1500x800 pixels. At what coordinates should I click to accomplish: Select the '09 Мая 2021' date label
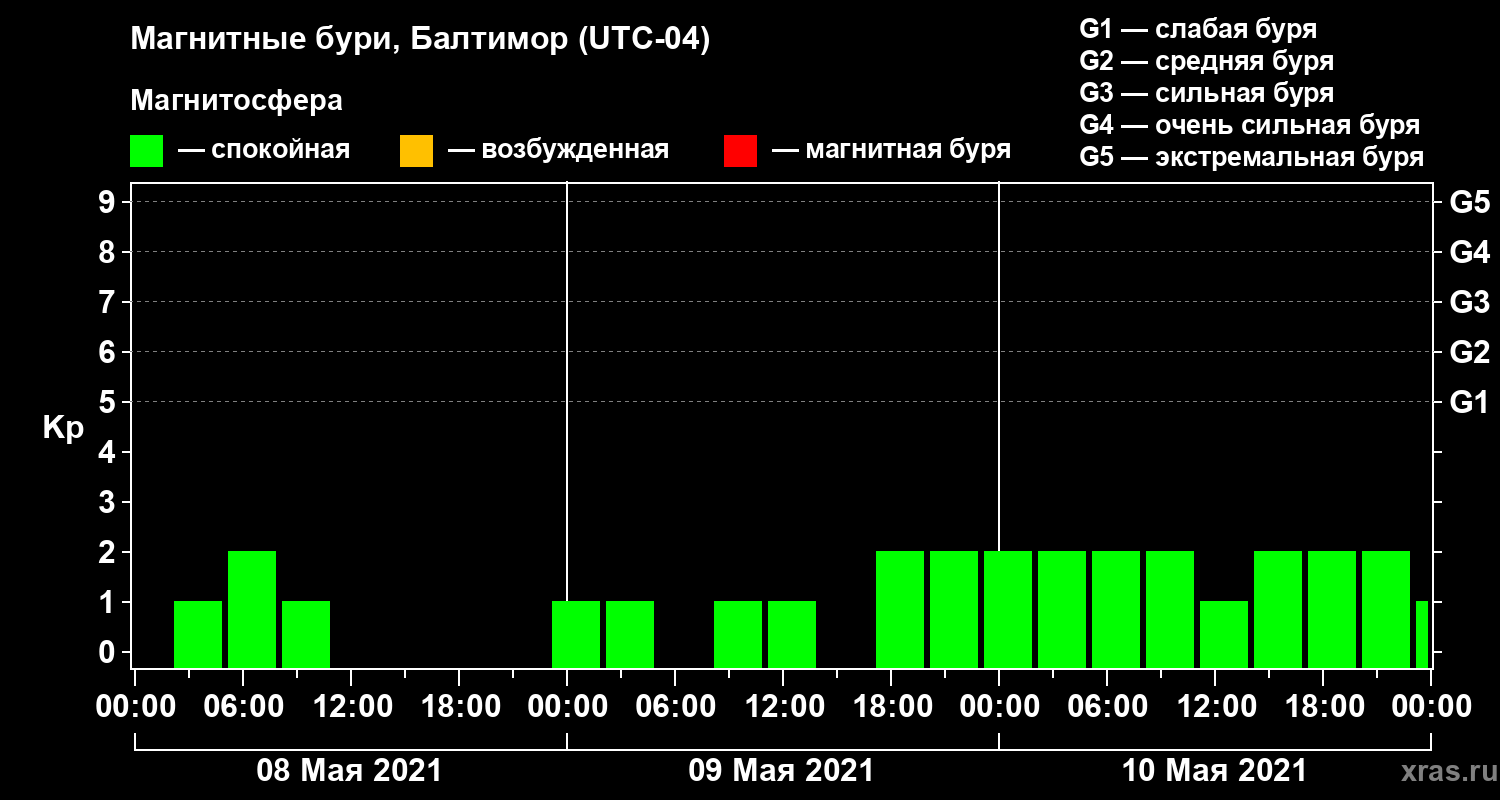pyautogui.click(x=781, y=771)
